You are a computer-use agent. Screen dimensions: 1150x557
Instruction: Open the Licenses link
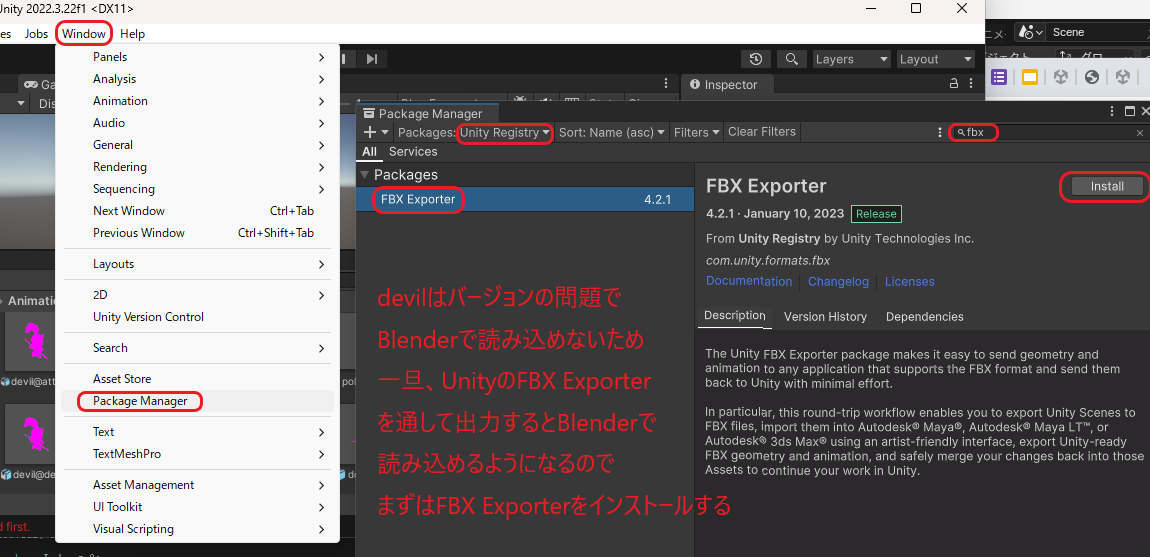click(x=909, y=282)
